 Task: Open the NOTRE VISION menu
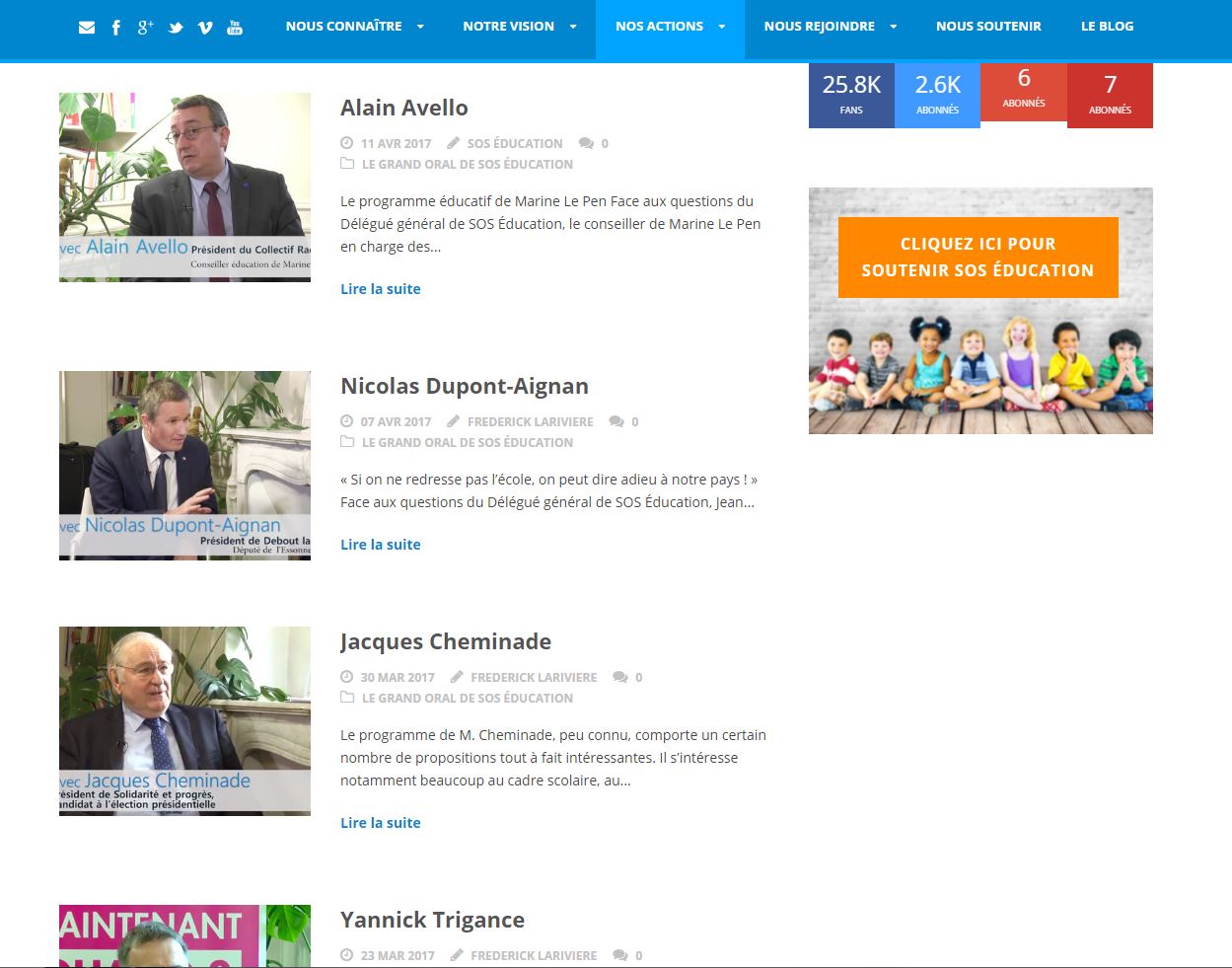click(x=508, y=27)
